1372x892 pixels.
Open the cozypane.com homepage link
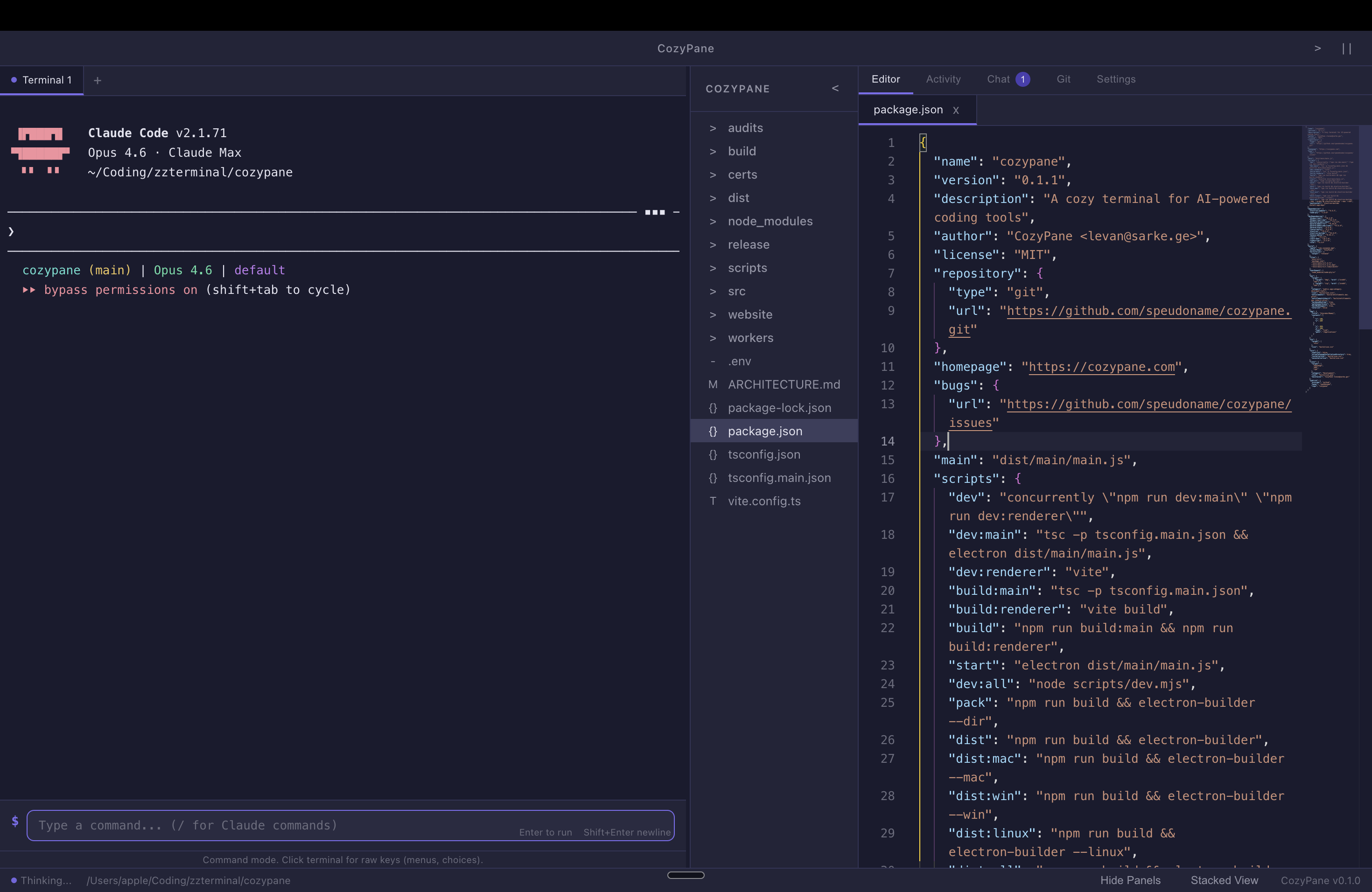(x=1101, y=367)
